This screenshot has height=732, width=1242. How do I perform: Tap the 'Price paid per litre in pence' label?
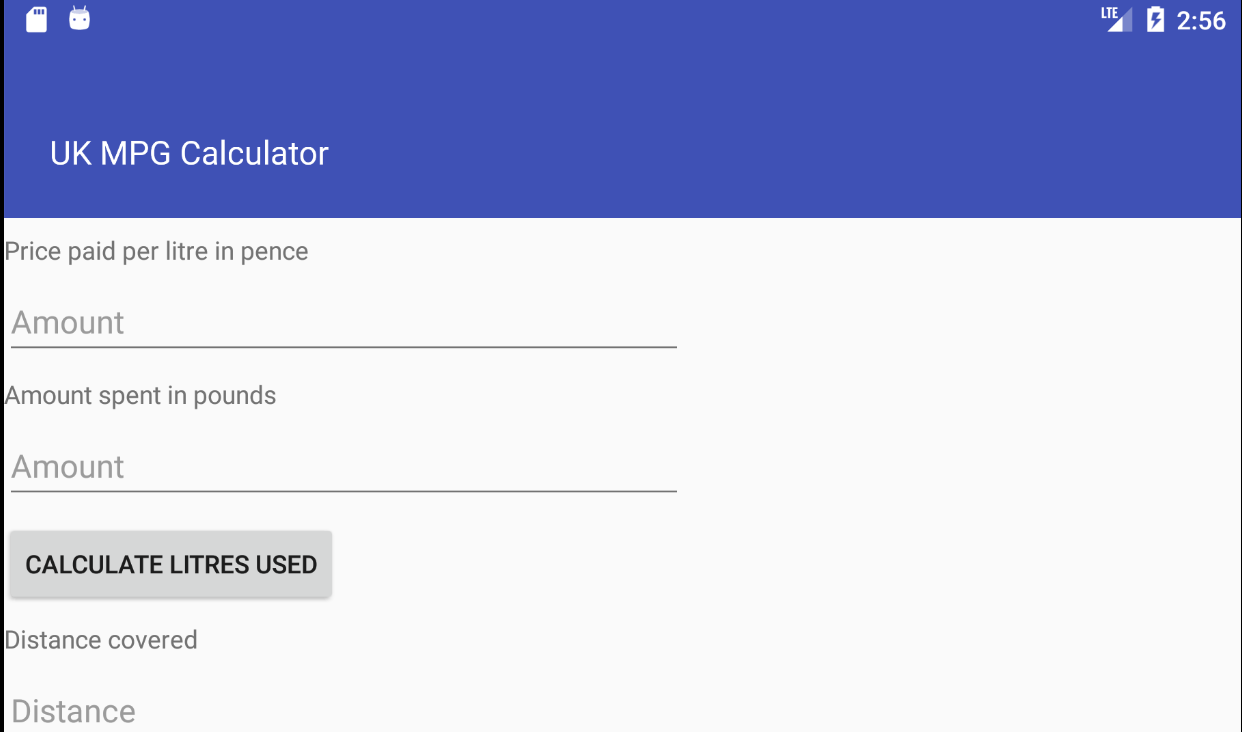pyautogui.click(x=157, y=251)
